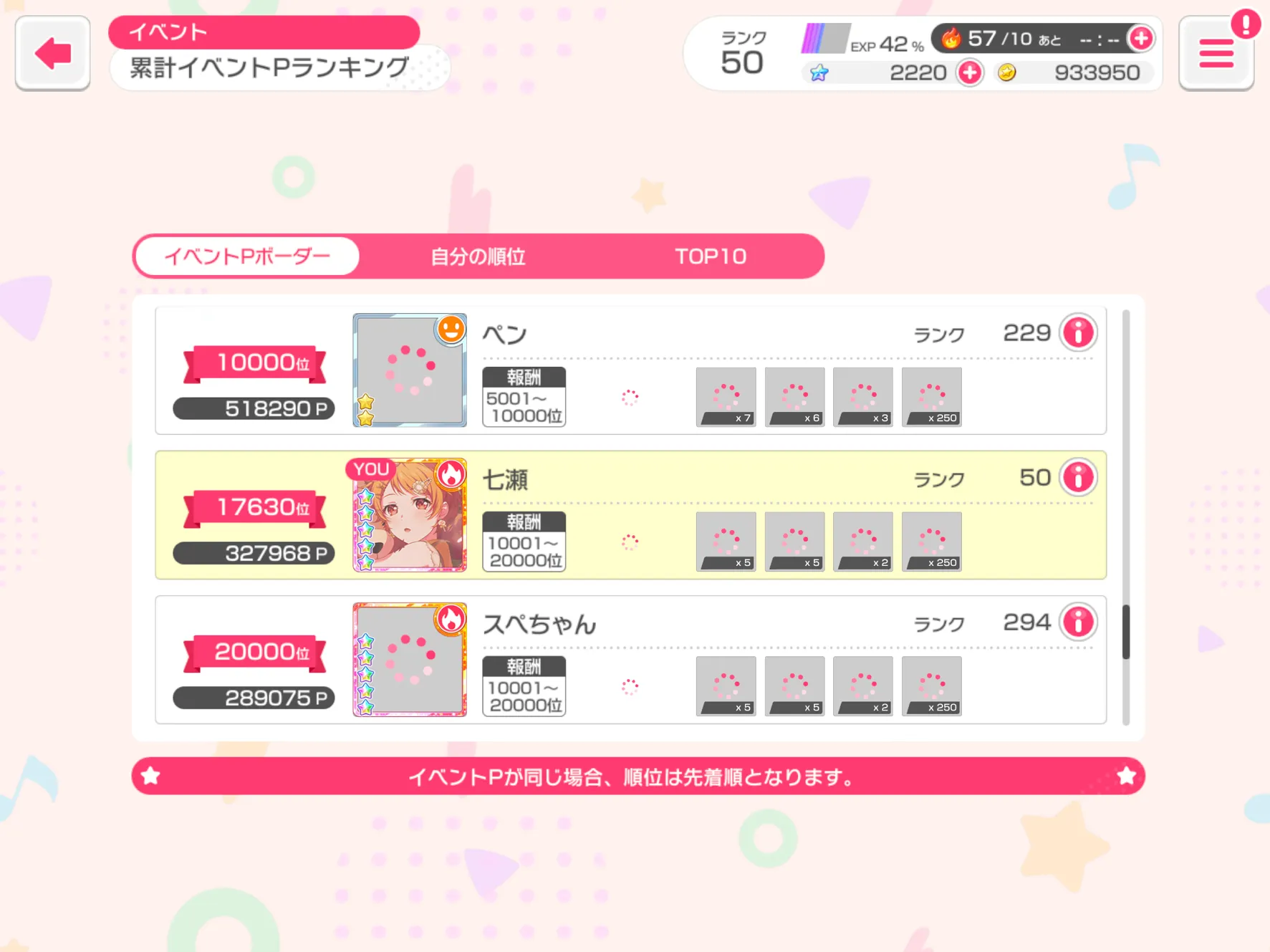Tap the flame boost icon in header
The image size is (1270, 952).
[951, 38]
